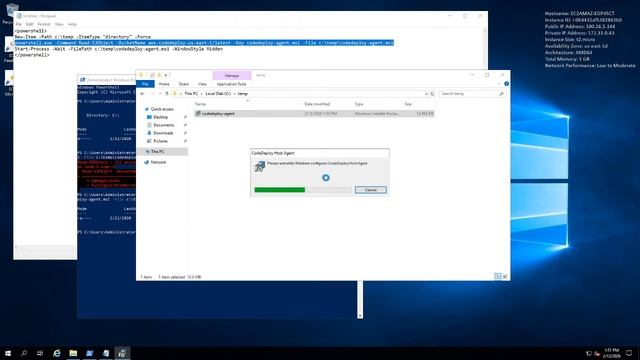
Task: Click the highlighted Read-S3Object line in Notepad
Action: (204, 42)
